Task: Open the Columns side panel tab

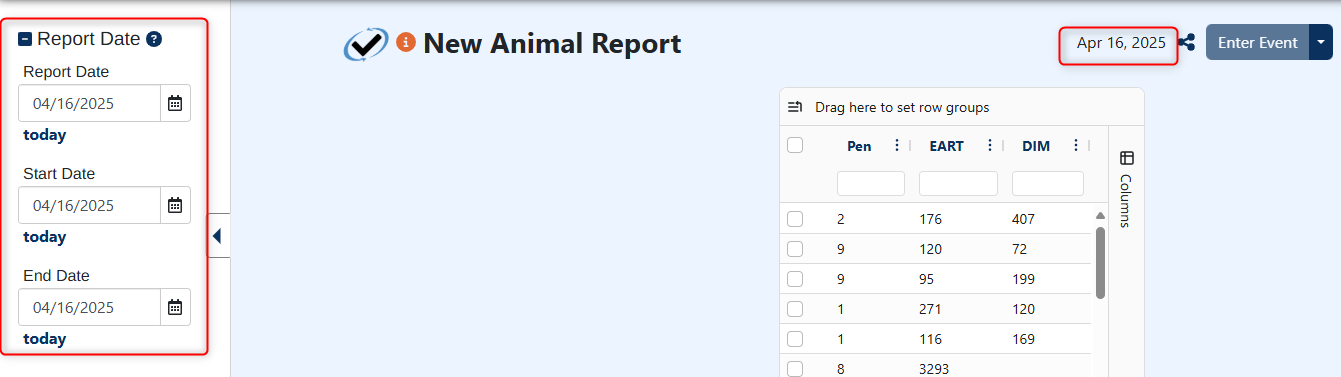Action: [x=1126, y=189]
